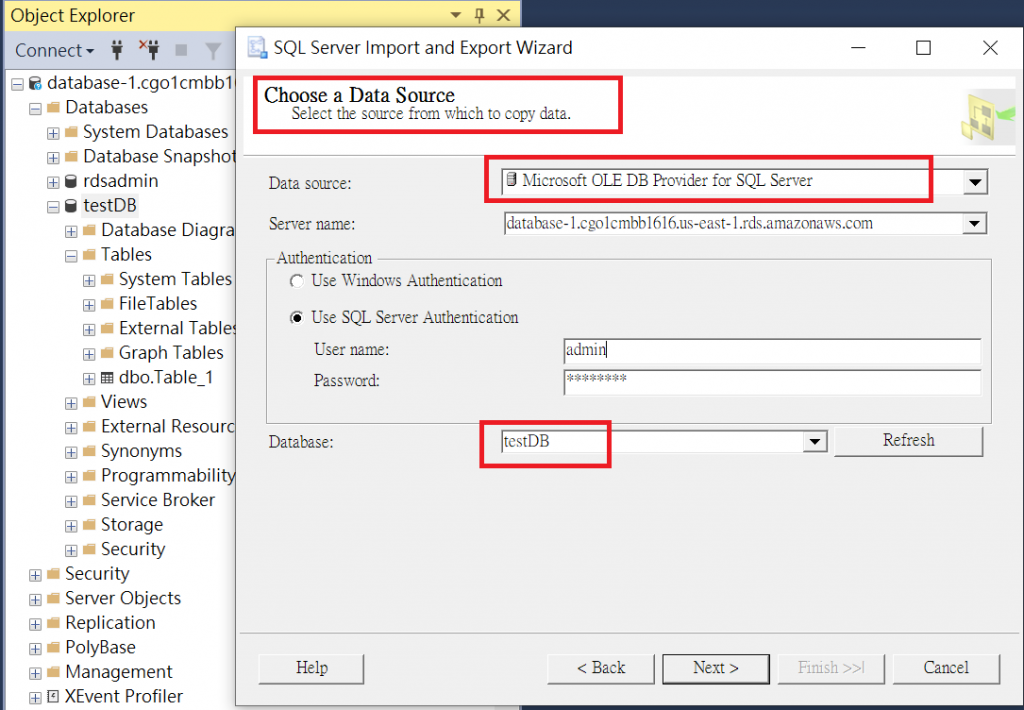Collapse the Databases node
This screenshot has height=710, width=1024.
point(35,108)
